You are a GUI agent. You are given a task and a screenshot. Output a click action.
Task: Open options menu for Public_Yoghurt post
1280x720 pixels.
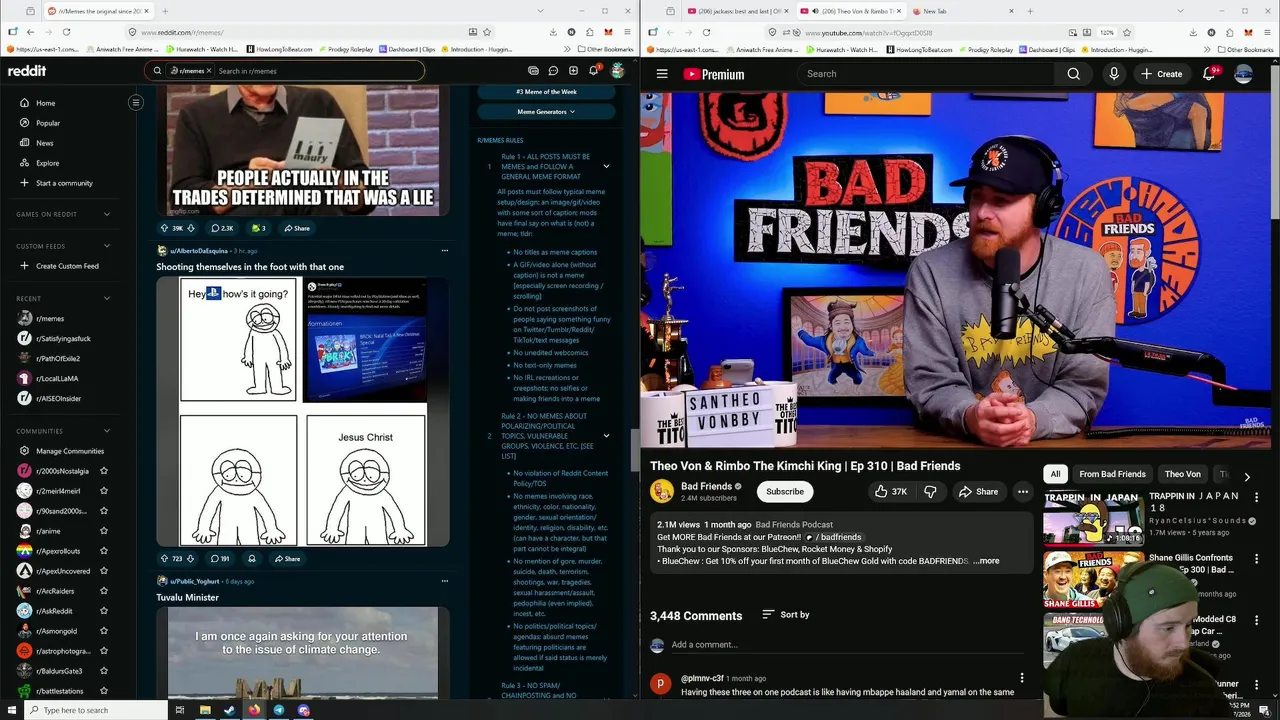click(x=445, y=581)
